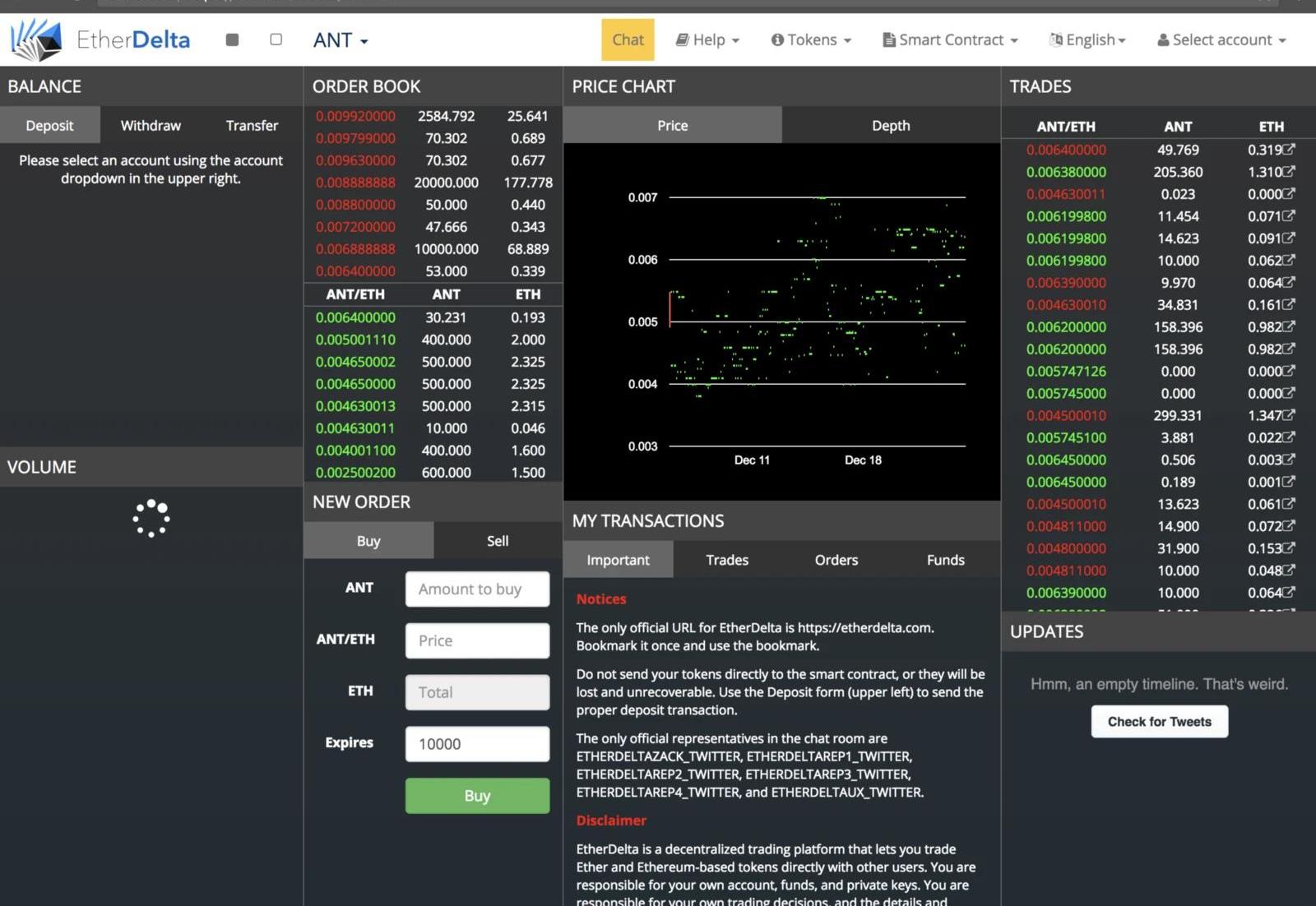Open external link icon for 34.831 ANT trade

point(1289,304)
